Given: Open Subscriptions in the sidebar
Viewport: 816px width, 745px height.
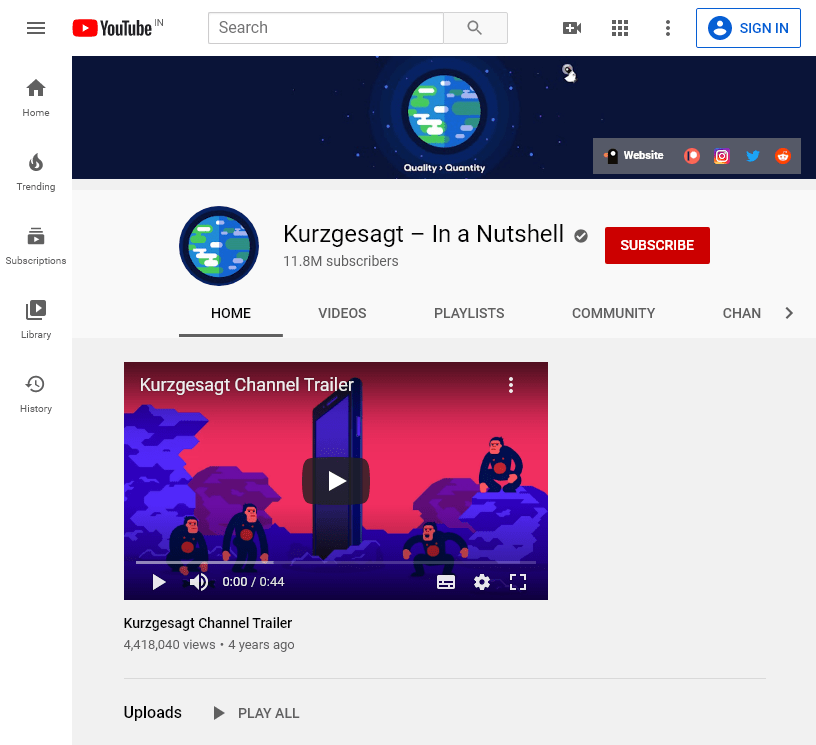Looking at the screenshot, I should tap(36, 246).
